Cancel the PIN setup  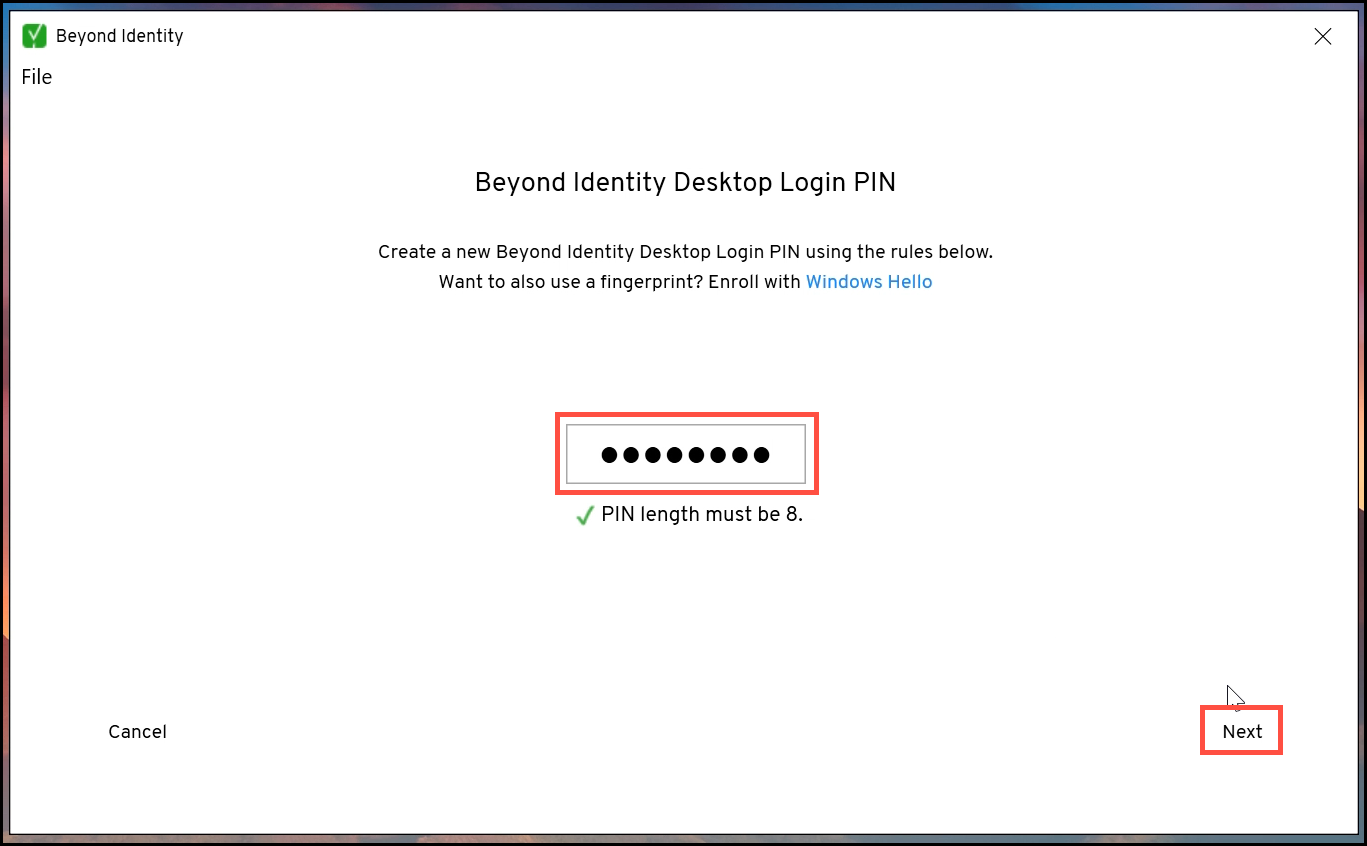[137, 732]
